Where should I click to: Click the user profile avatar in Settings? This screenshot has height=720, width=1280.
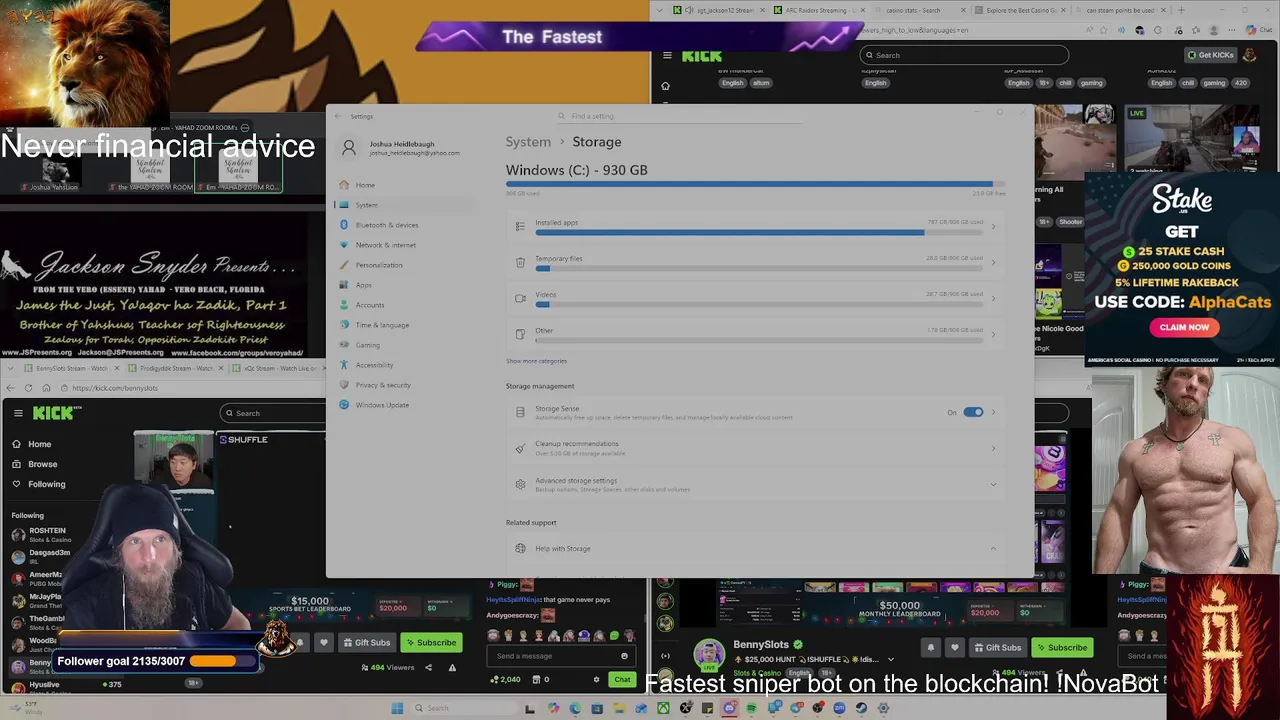tap(349, 148)
